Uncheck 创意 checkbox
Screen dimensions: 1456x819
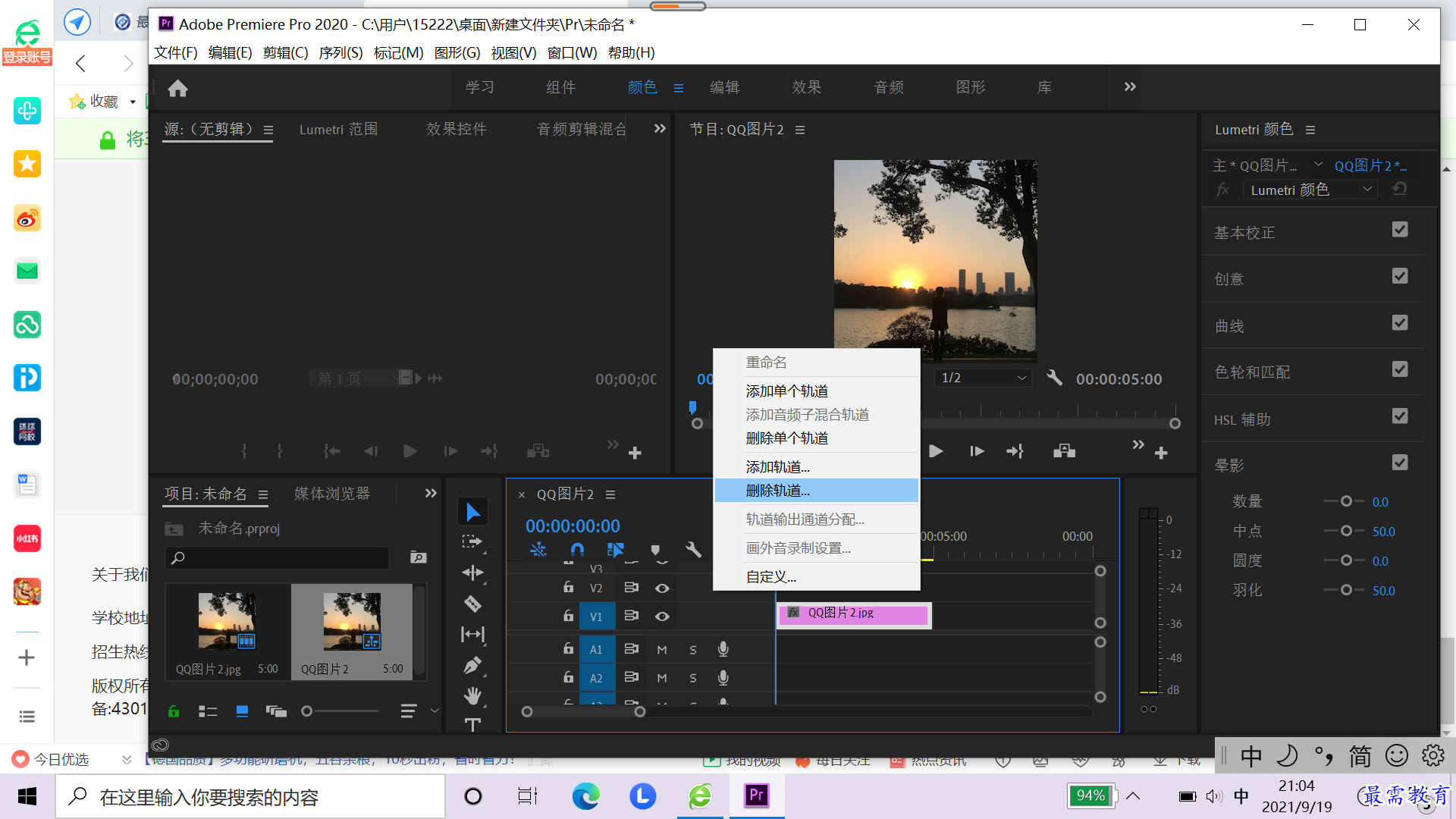(1400, 276)
